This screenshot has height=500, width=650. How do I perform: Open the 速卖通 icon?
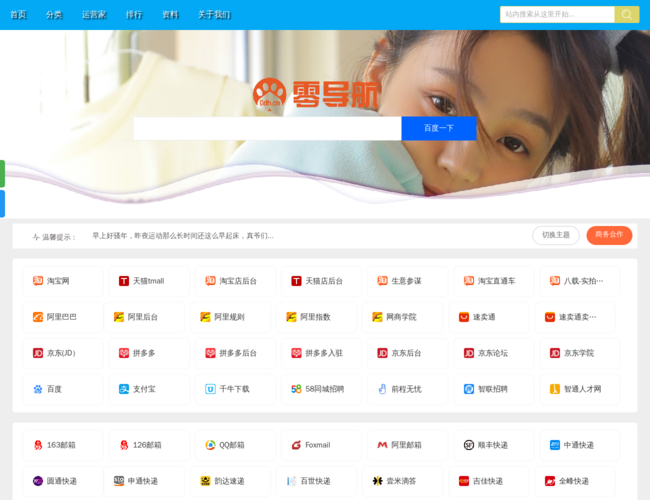pyautogui.click(x=464, y=317)
